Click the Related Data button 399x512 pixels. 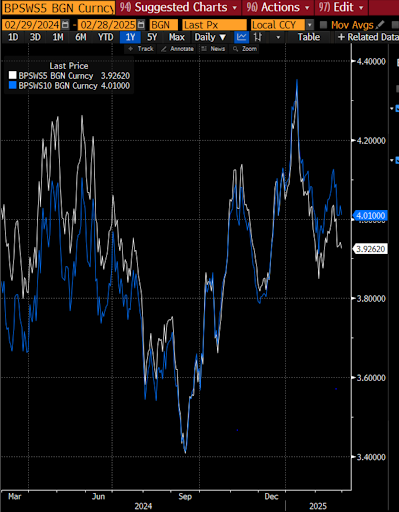(368, 37)
